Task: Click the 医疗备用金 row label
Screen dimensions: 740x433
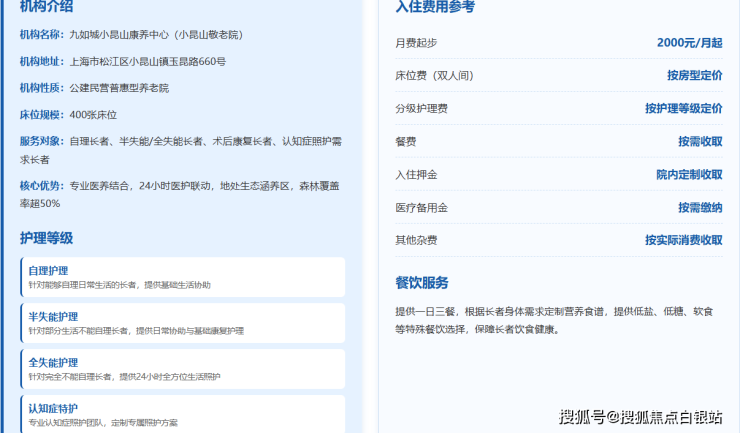Action: pos(421,208)
